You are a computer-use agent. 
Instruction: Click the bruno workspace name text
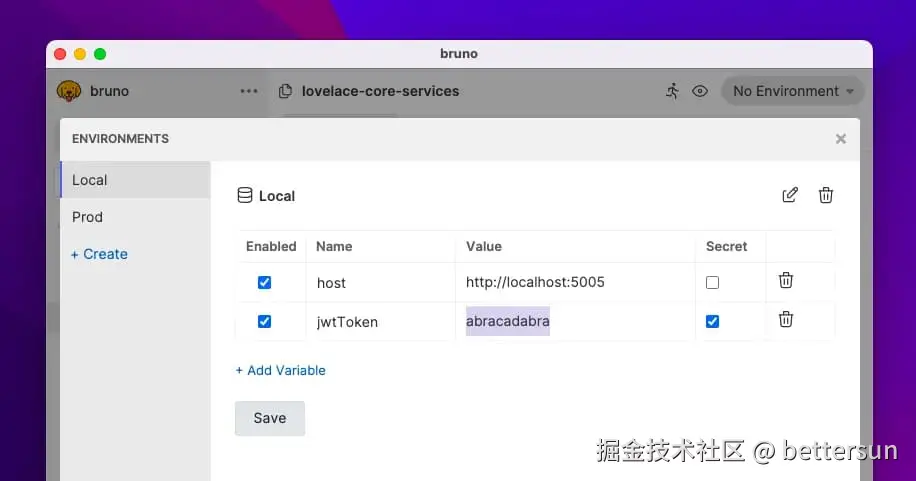tap(109, 91)
